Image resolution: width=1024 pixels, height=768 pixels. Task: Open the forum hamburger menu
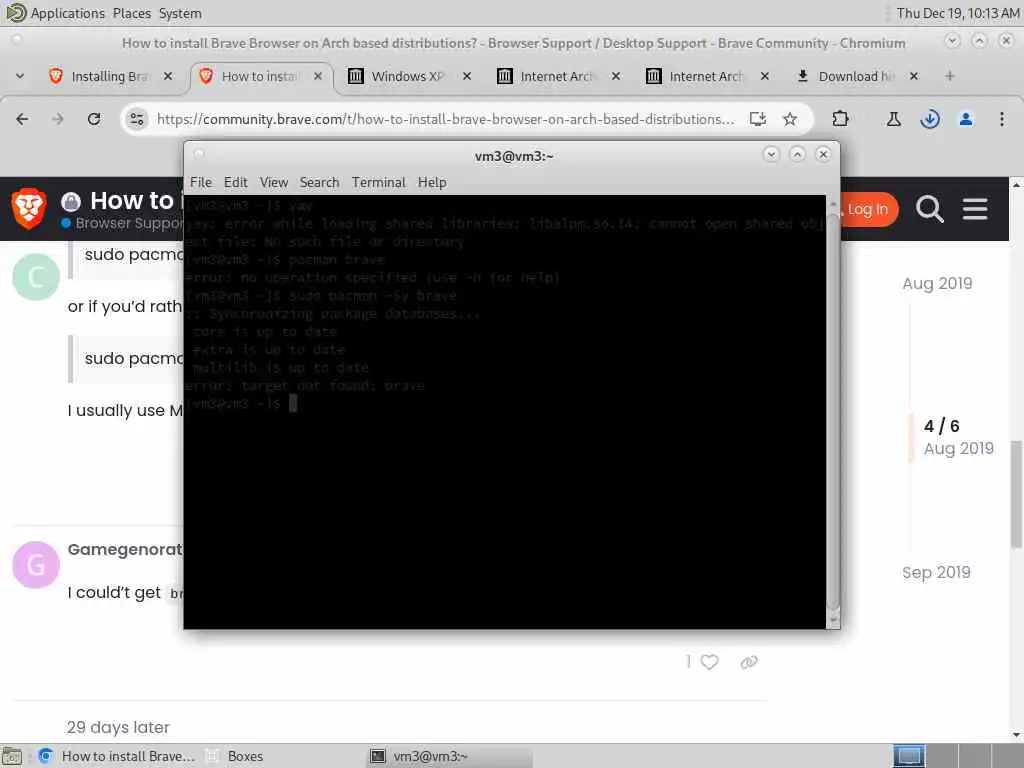[x=974, y=209]
